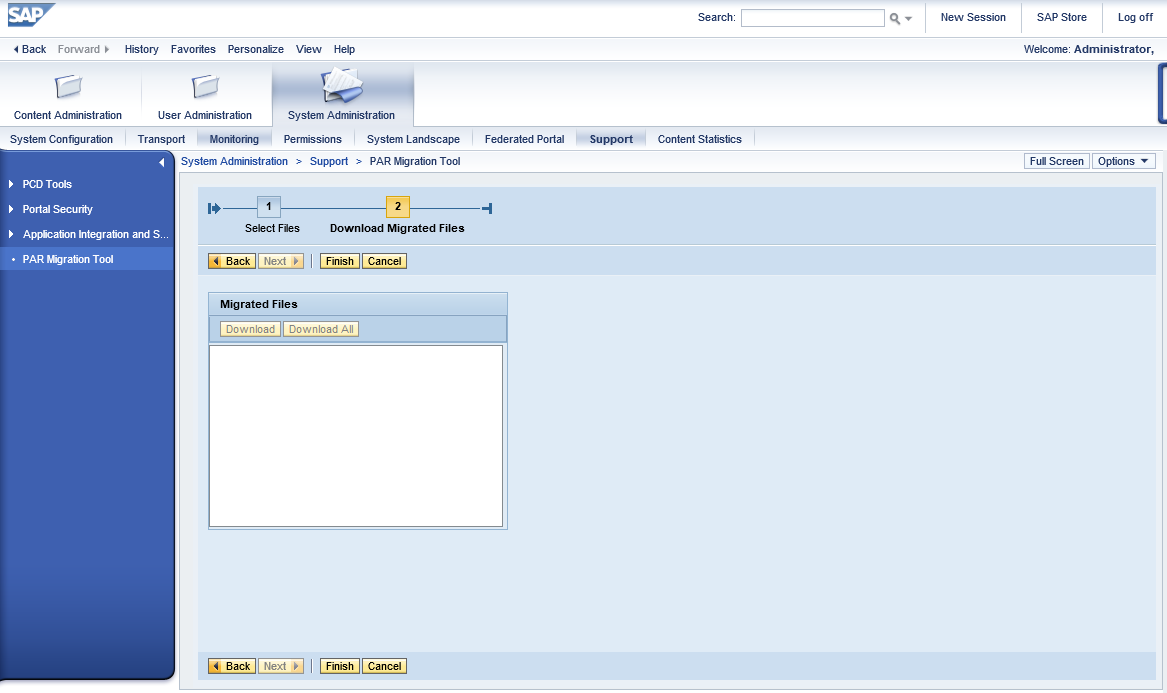Go Forward in portal navigation

pos(83,49)
